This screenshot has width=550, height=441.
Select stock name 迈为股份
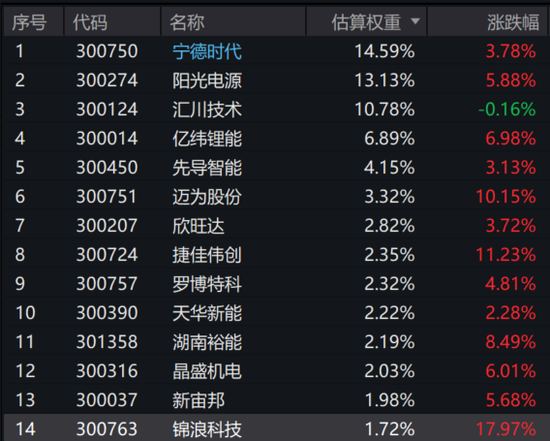[207, 196]
